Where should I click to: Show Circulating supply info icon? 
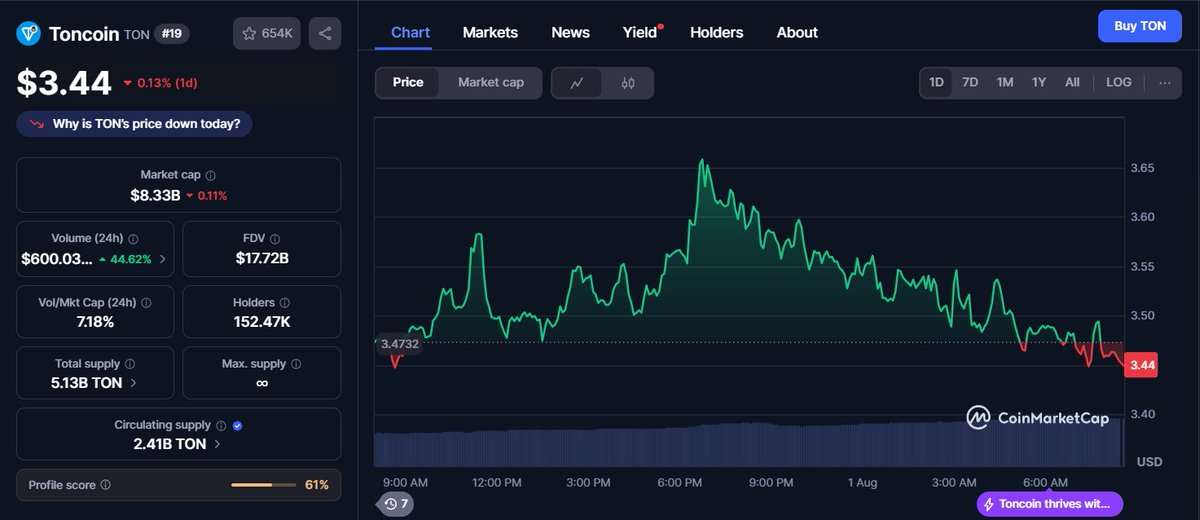pos(221,426)
